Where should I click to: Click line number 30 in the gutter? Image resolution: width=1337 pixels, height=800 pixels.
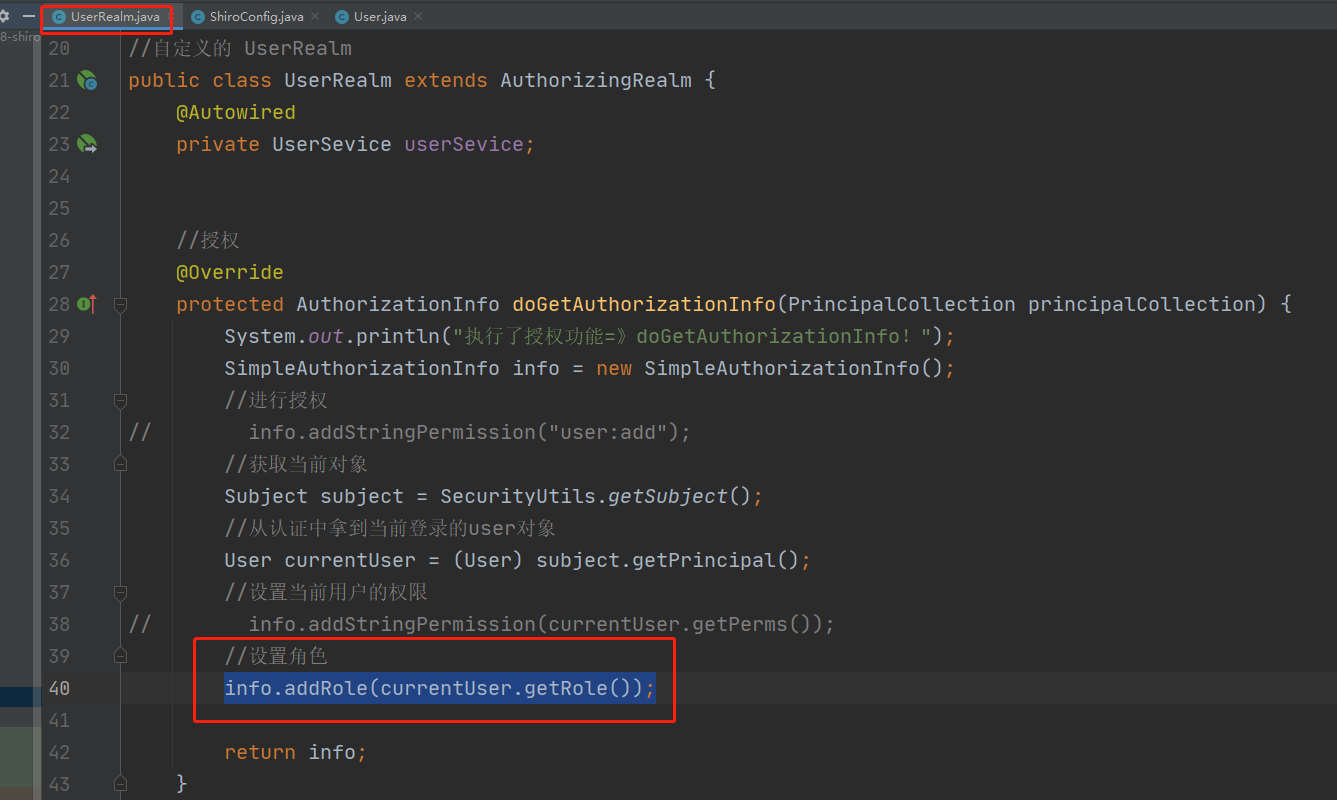point(59,368)
